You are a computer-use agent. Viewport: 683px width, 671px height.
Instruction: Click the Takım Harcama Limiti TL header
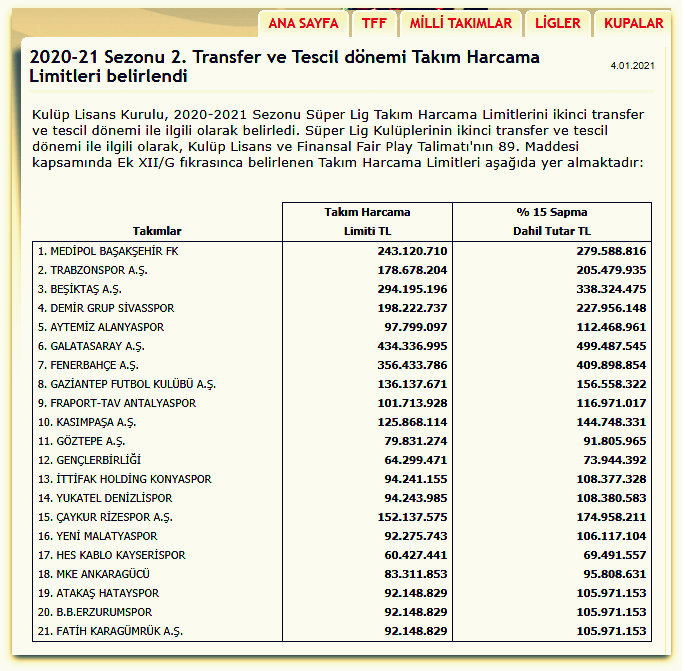pos(367,221)
